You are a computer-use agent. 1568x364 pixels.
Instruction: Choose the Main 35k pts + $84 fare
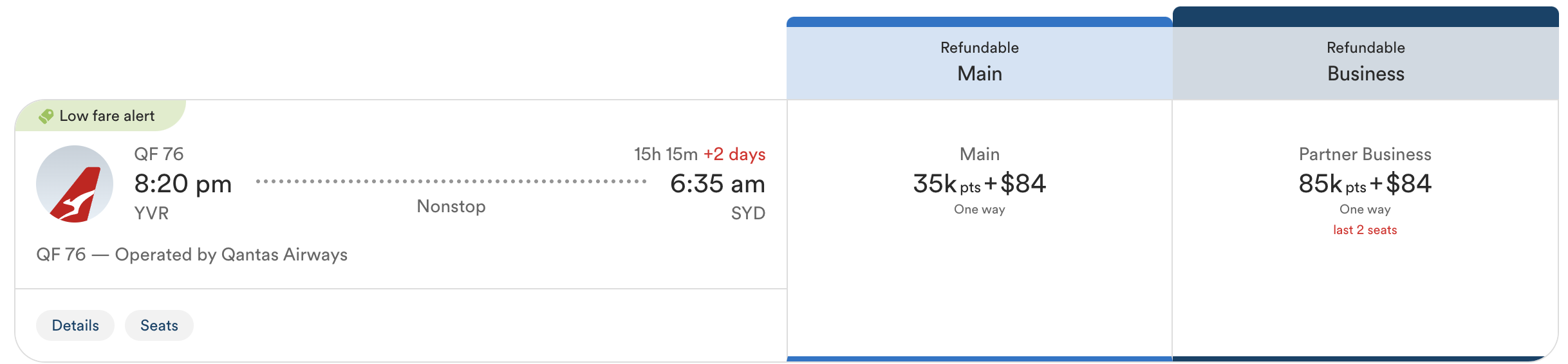(x=979, y=184)
